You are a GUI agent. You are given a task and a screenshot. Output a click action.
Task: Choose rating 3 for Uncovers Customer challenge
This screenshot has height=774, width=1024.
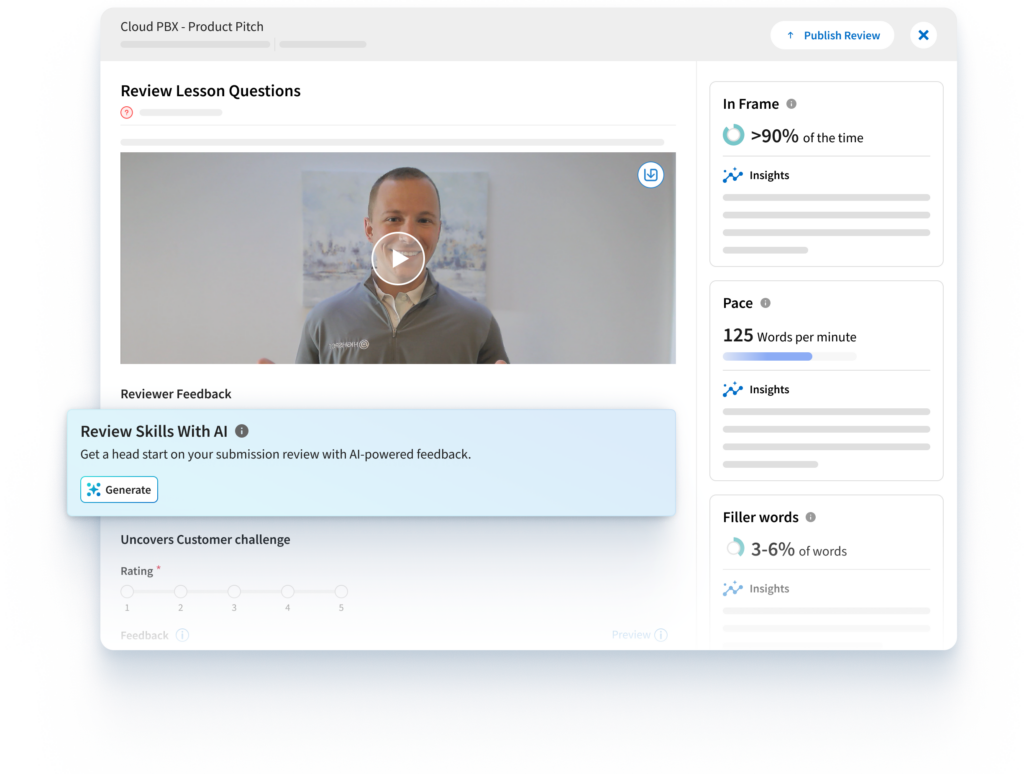234,590
